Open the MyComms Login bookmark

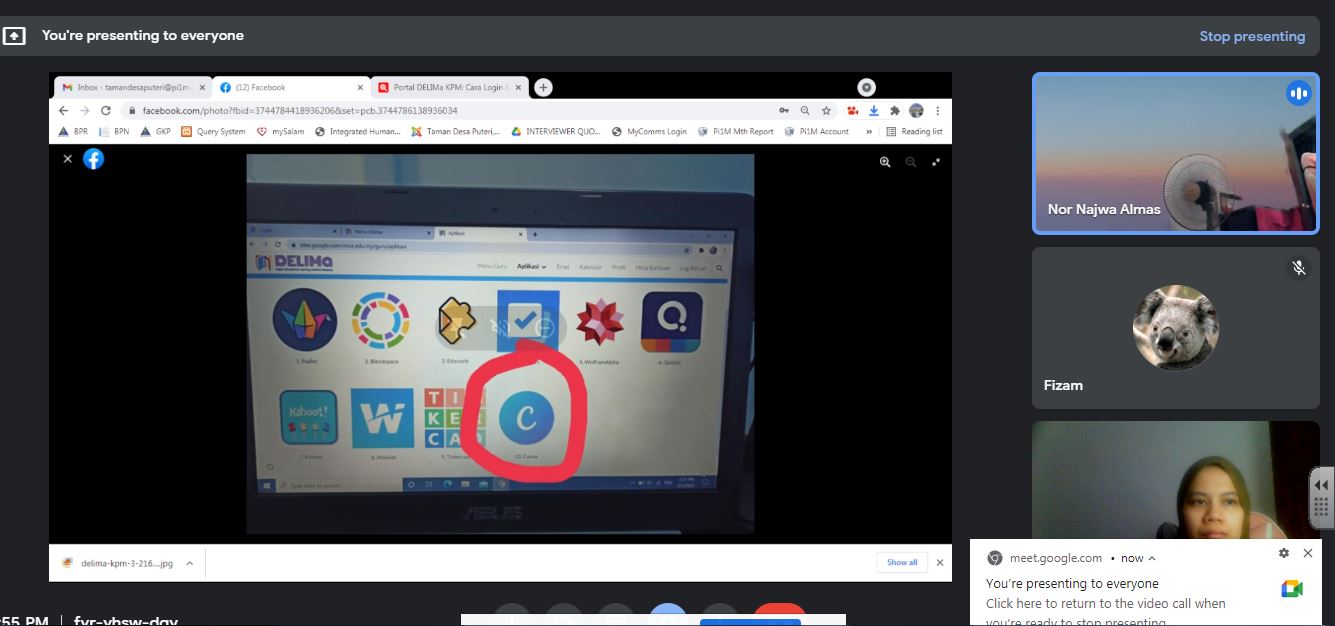(649, 131)
